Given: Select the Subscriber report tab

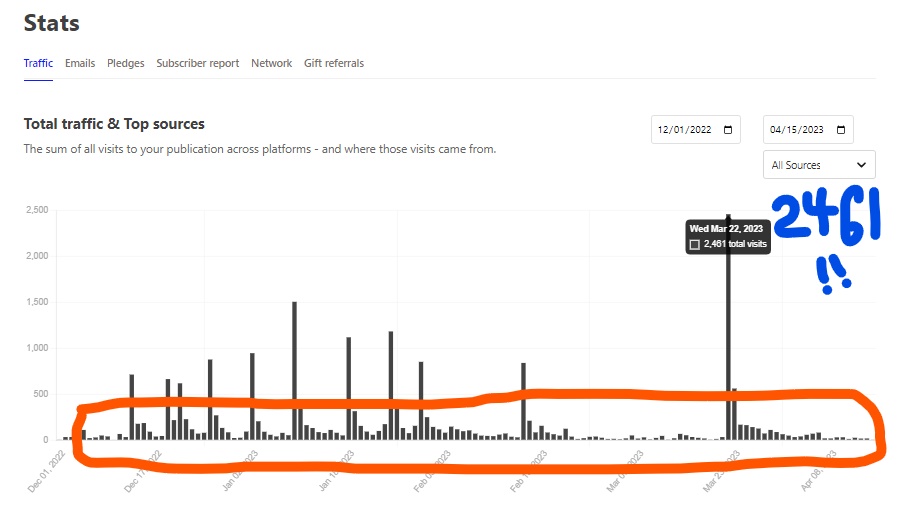Looking at the screenshot, I should pyautogui.click(x=198, y=64).
